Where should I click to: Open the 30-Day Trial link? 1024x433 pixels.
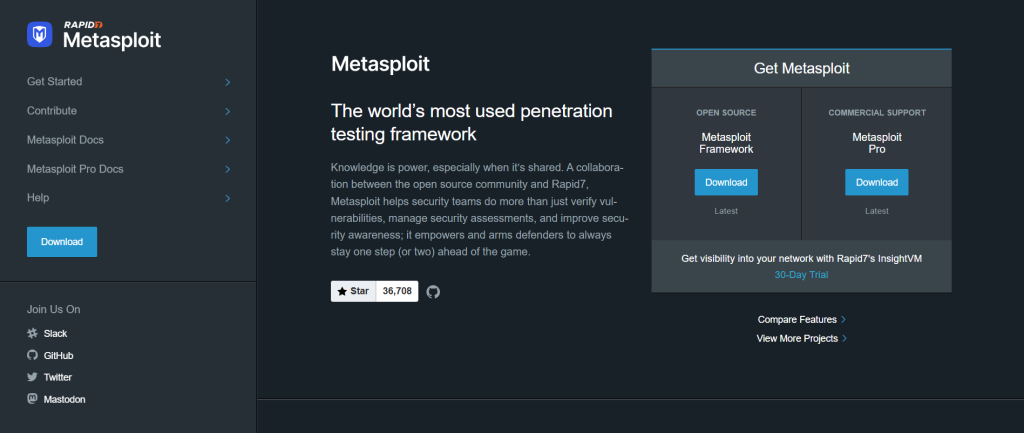801,274
